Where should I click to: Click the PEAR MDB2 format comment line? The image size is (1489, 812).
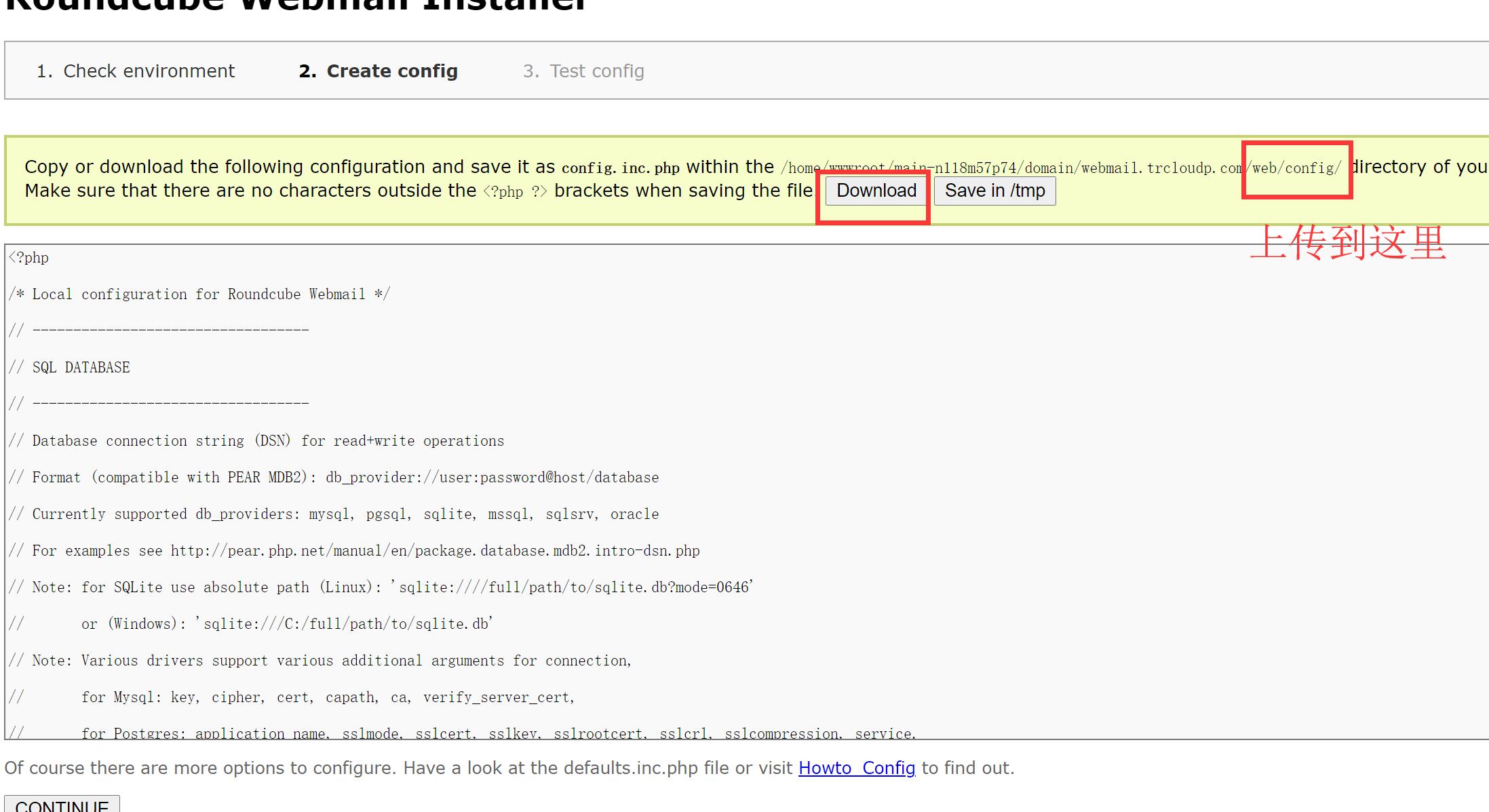[x=334, y=478]
